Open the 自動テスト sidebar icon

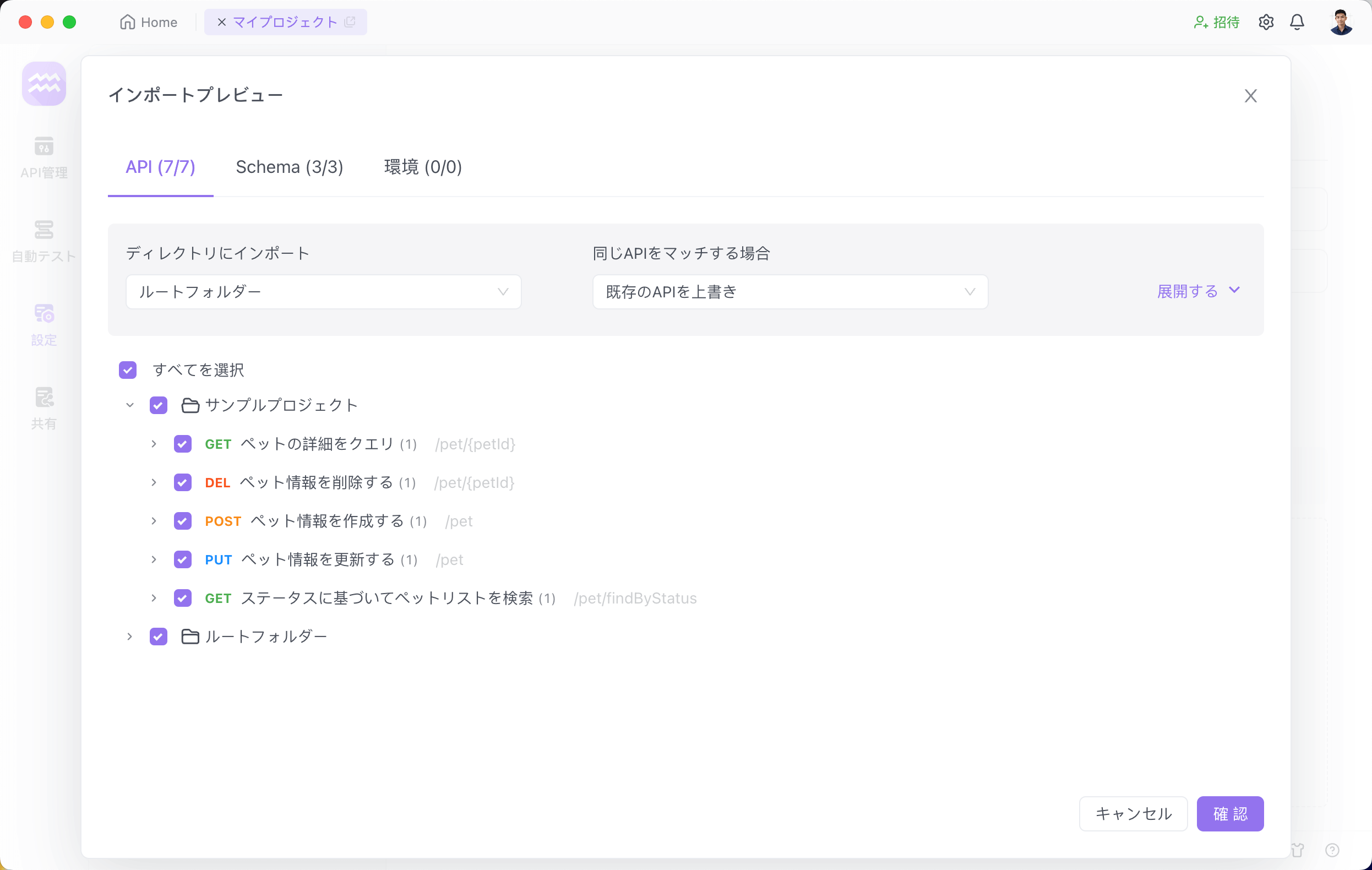44,230
